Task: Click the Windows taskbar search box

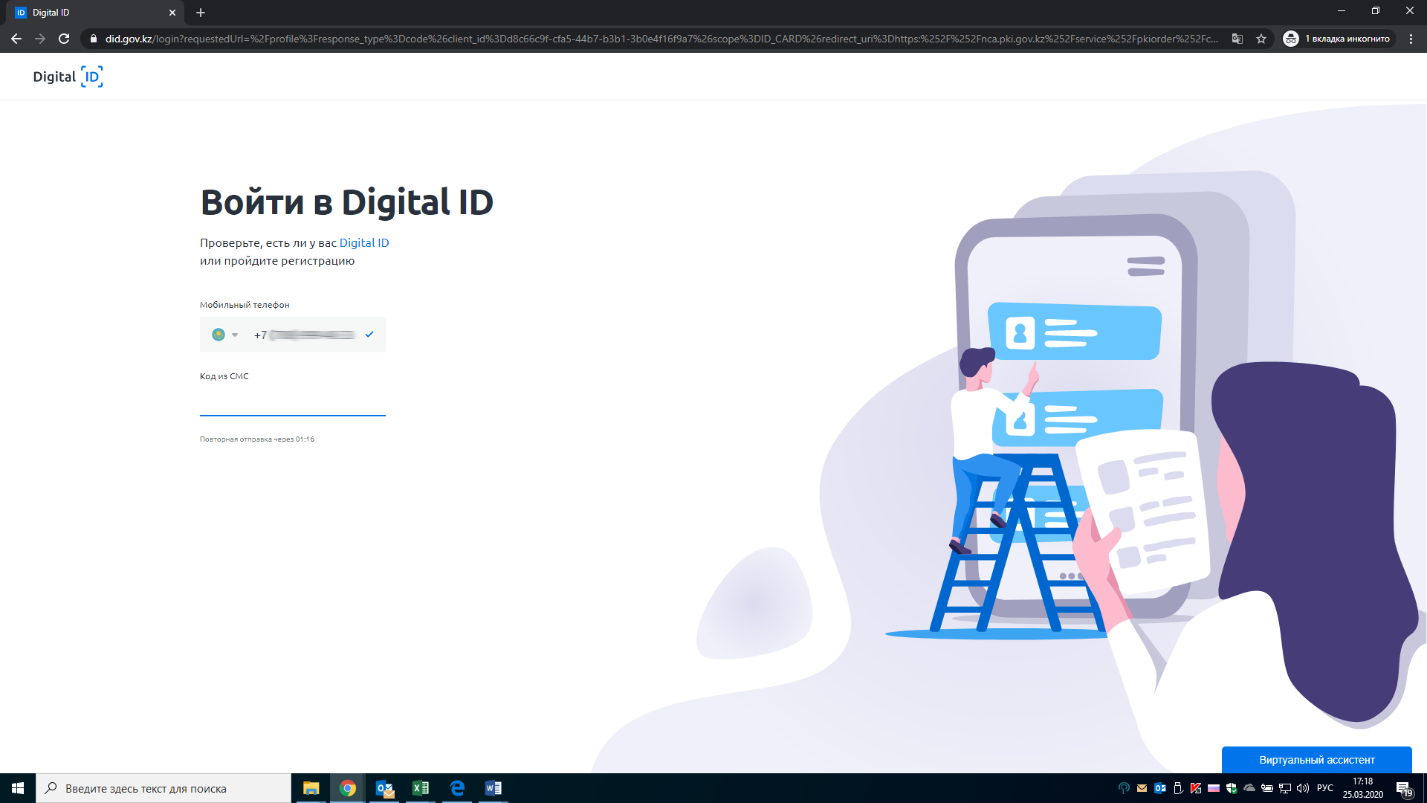Action: (163, 788)
